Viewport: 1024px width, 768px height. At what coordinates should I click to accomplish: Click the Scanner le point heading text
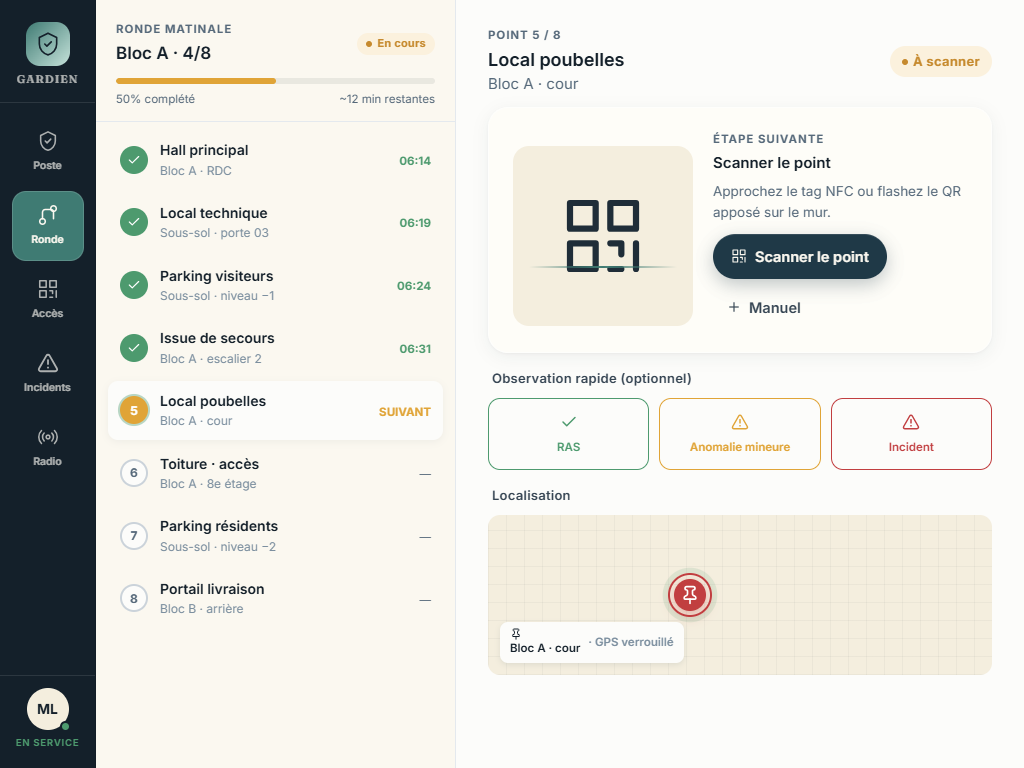tap(772, 163)
